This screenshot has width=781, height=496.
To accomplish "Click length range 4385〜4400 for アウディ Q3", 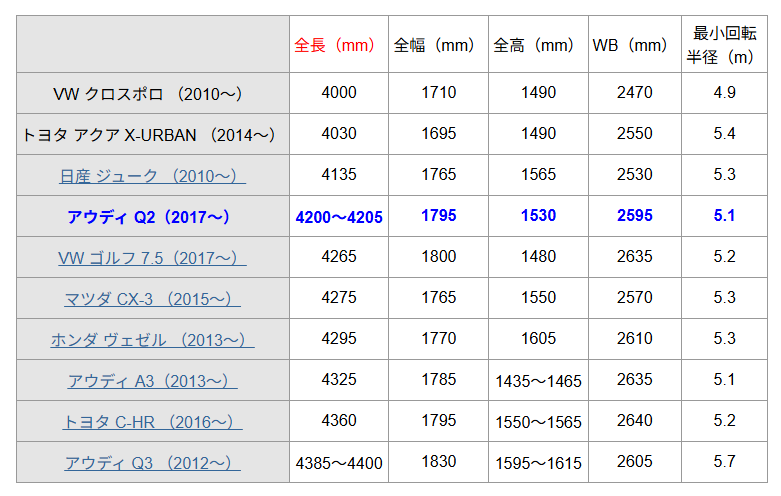I will click(339, 463).
